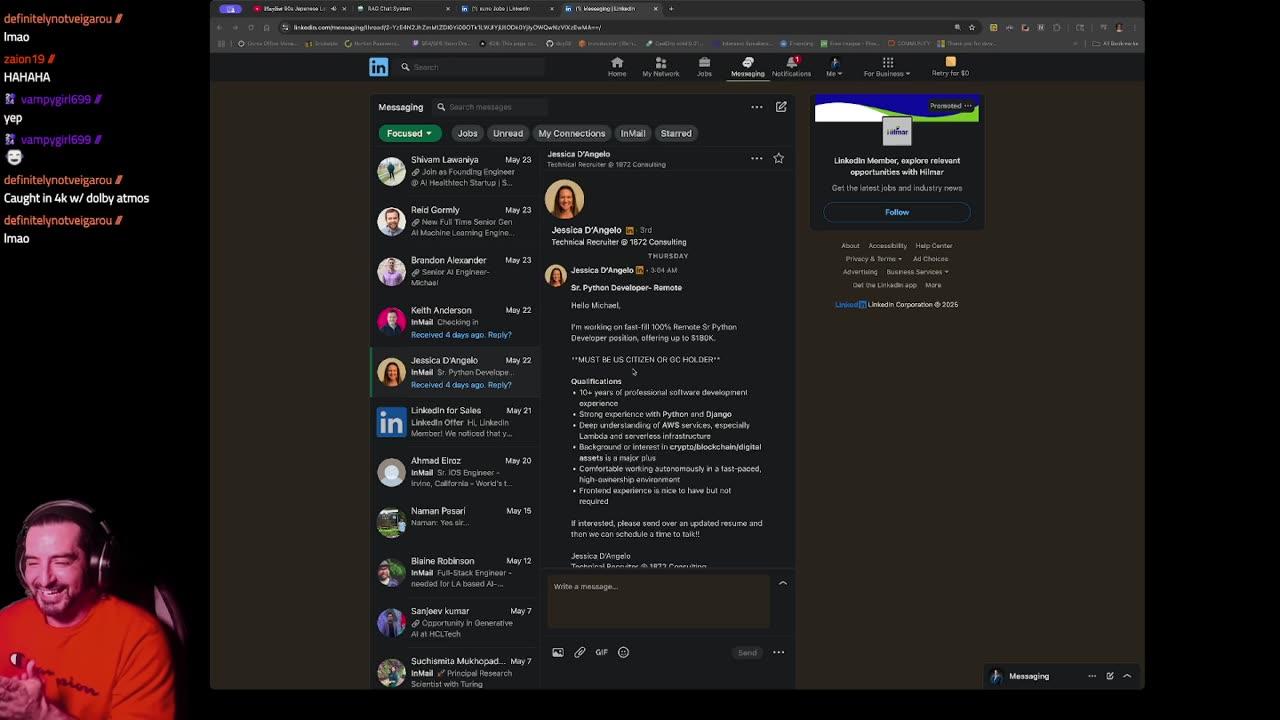Follow Hilmar in promoted ad
Viewport: 1280px width, 720px height.
click(x=897, y=212)
